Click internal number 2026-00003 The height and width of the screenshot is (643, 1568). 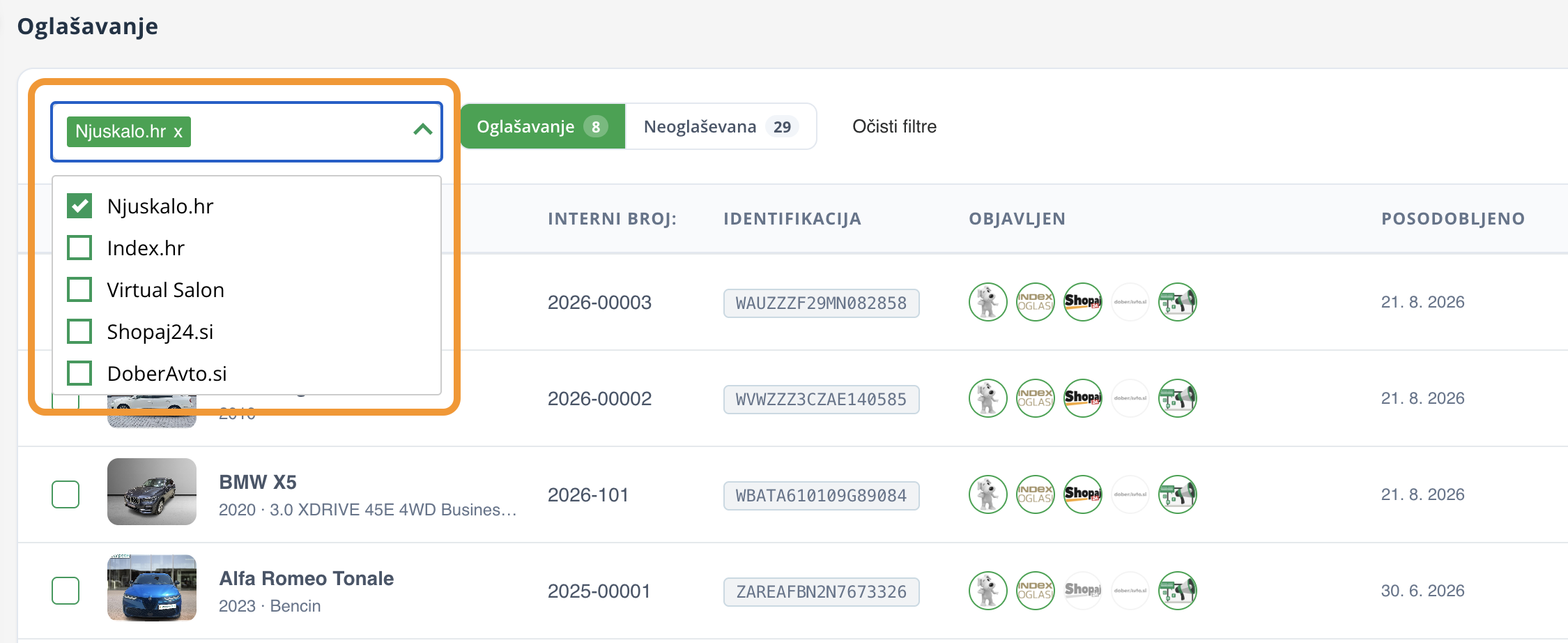pyautogui.click(x=600, y=303)
